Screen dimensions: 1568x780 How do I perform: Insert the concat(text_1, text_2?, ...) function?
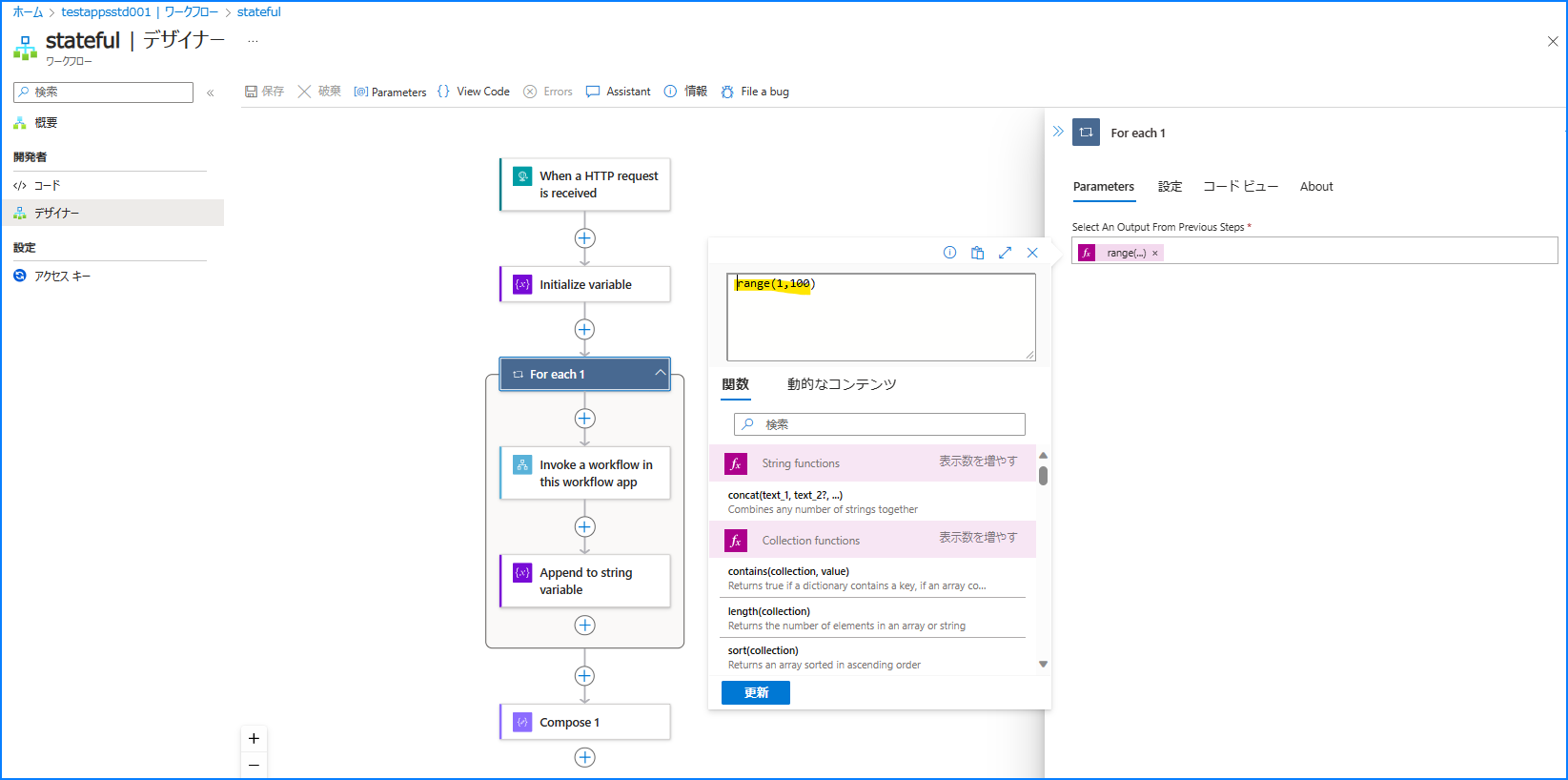872,502
